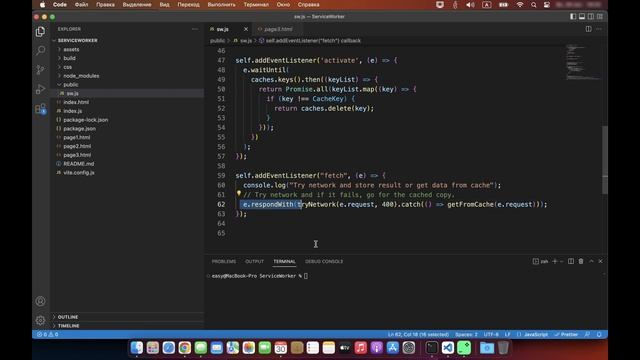The width and height of the screenshot is (640, 360).
Task: Open notifications bell in status bar
Action: click(x=599, y=334)
